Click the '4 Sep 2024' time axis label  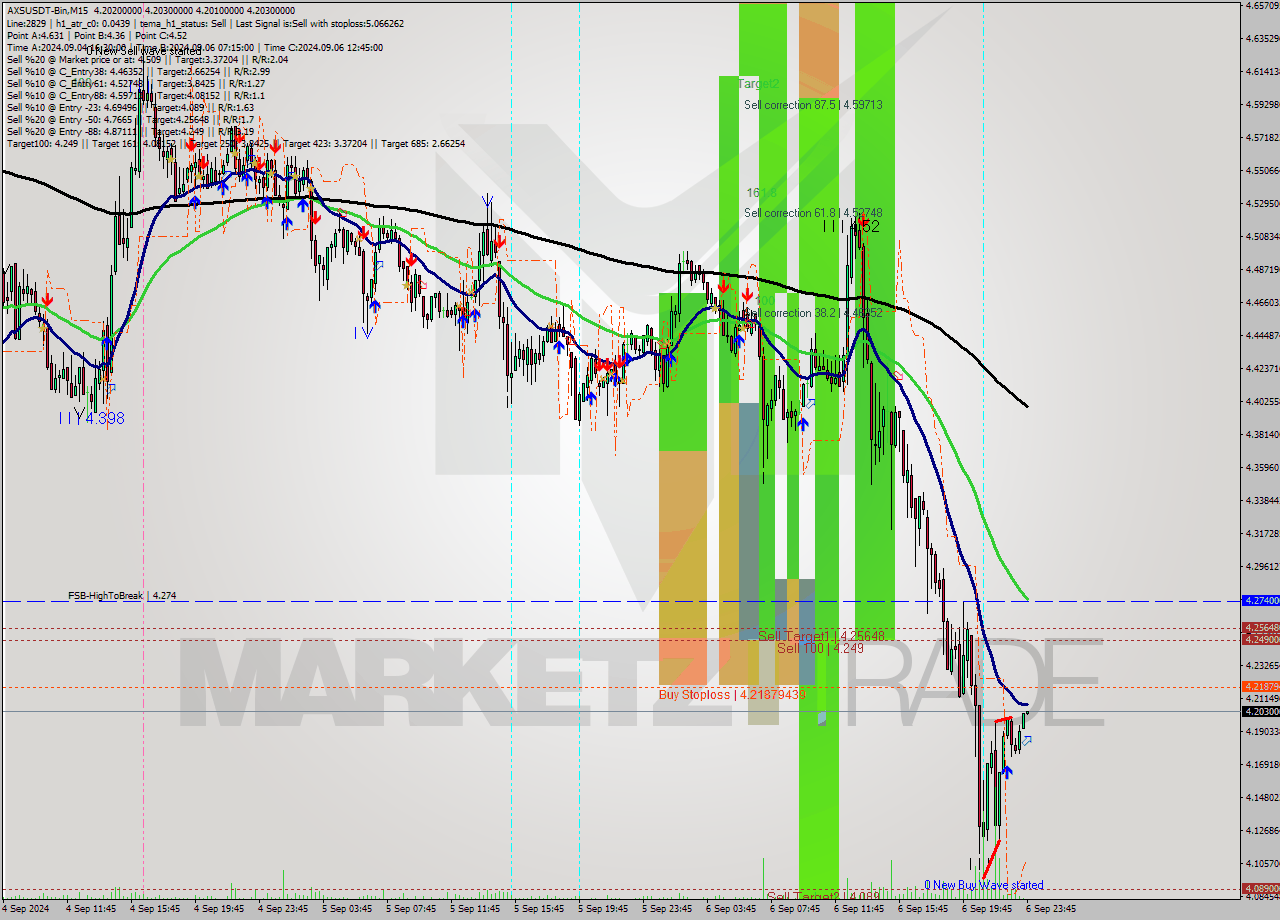pyautogui.click(x=25, y=909)
